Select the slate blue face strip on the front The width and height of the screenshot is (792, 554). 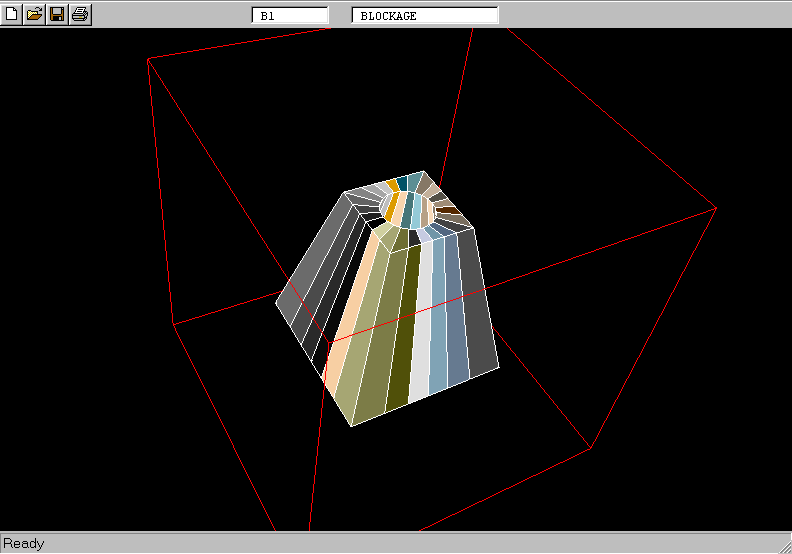456,320
